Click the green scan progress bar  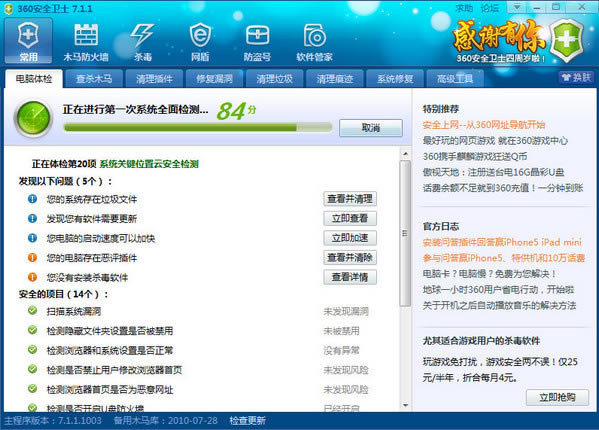(198, 128)
